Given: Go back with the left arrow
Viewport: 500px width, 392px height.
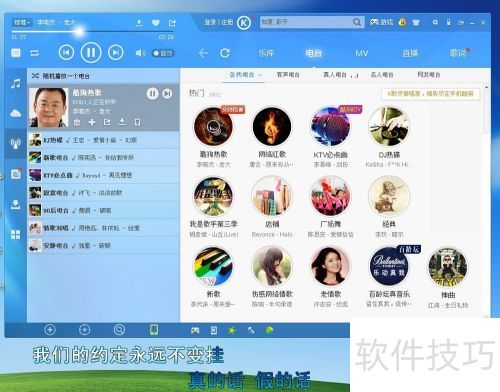Looking at the screenshot, I should (x=203, y=53).
